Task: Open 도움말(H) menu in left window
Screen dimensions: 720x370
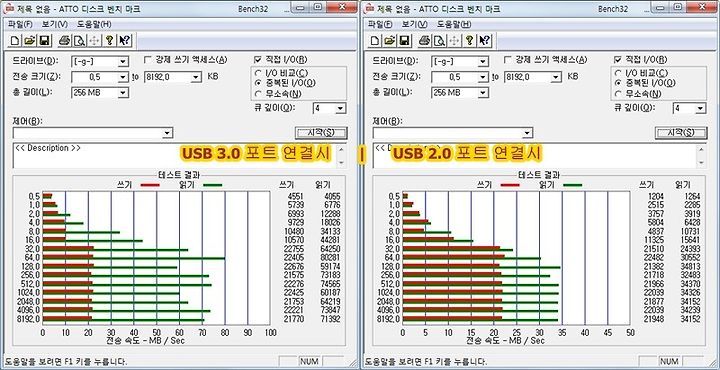Action: coord(94,24)
